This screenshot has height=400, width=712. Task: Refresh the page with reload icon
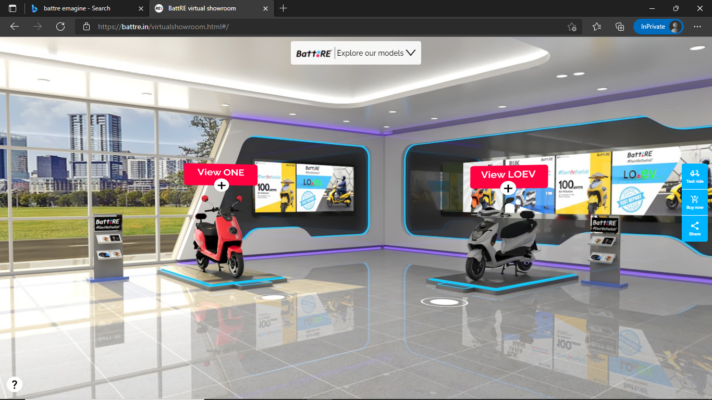pos(60,27)
